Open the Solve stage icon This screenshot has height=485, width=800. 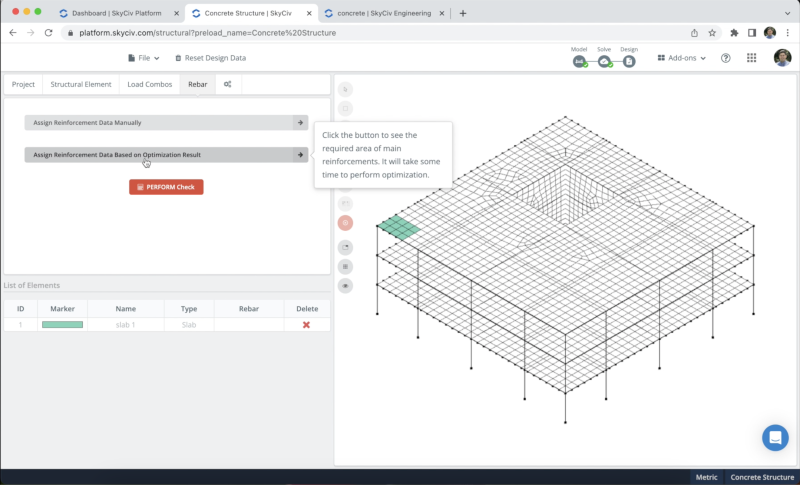[x=604, y=61]
